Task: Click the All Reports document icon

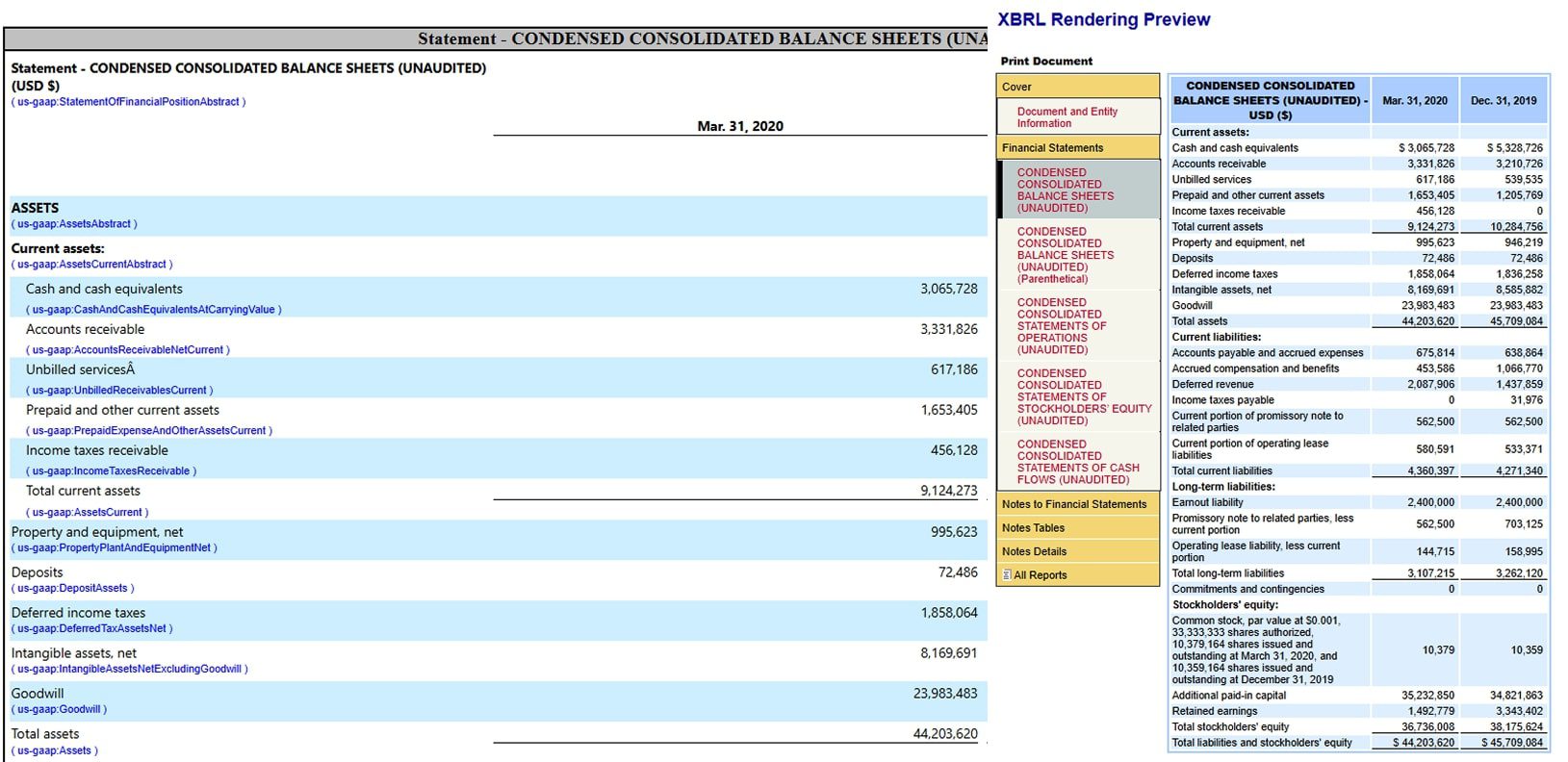Action: pyautogui.click(x=1007, y=575)
